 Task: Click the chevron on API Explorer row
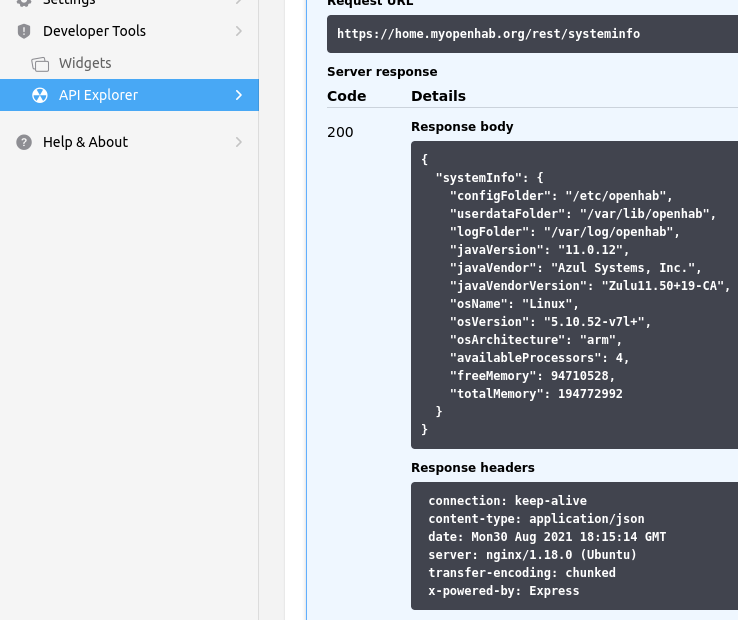(238, 95)
